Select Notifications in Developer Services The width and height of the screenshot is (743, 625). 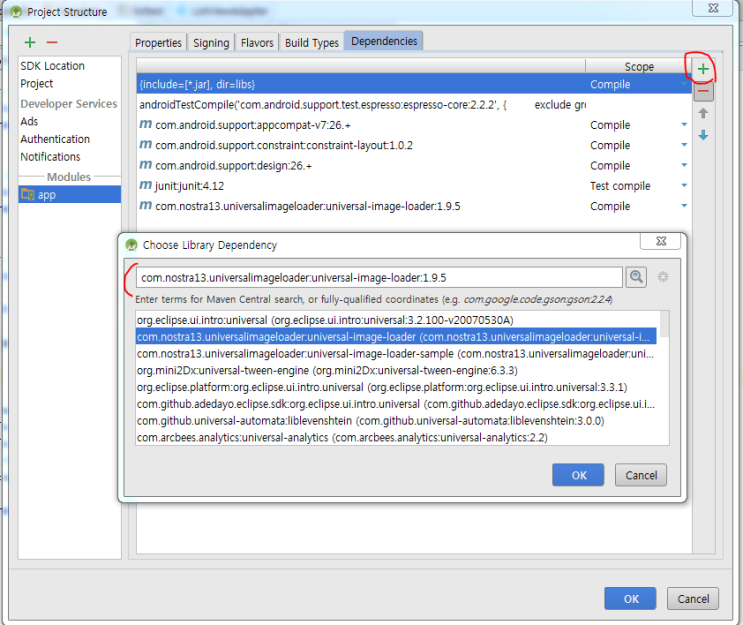click(50, 156)
